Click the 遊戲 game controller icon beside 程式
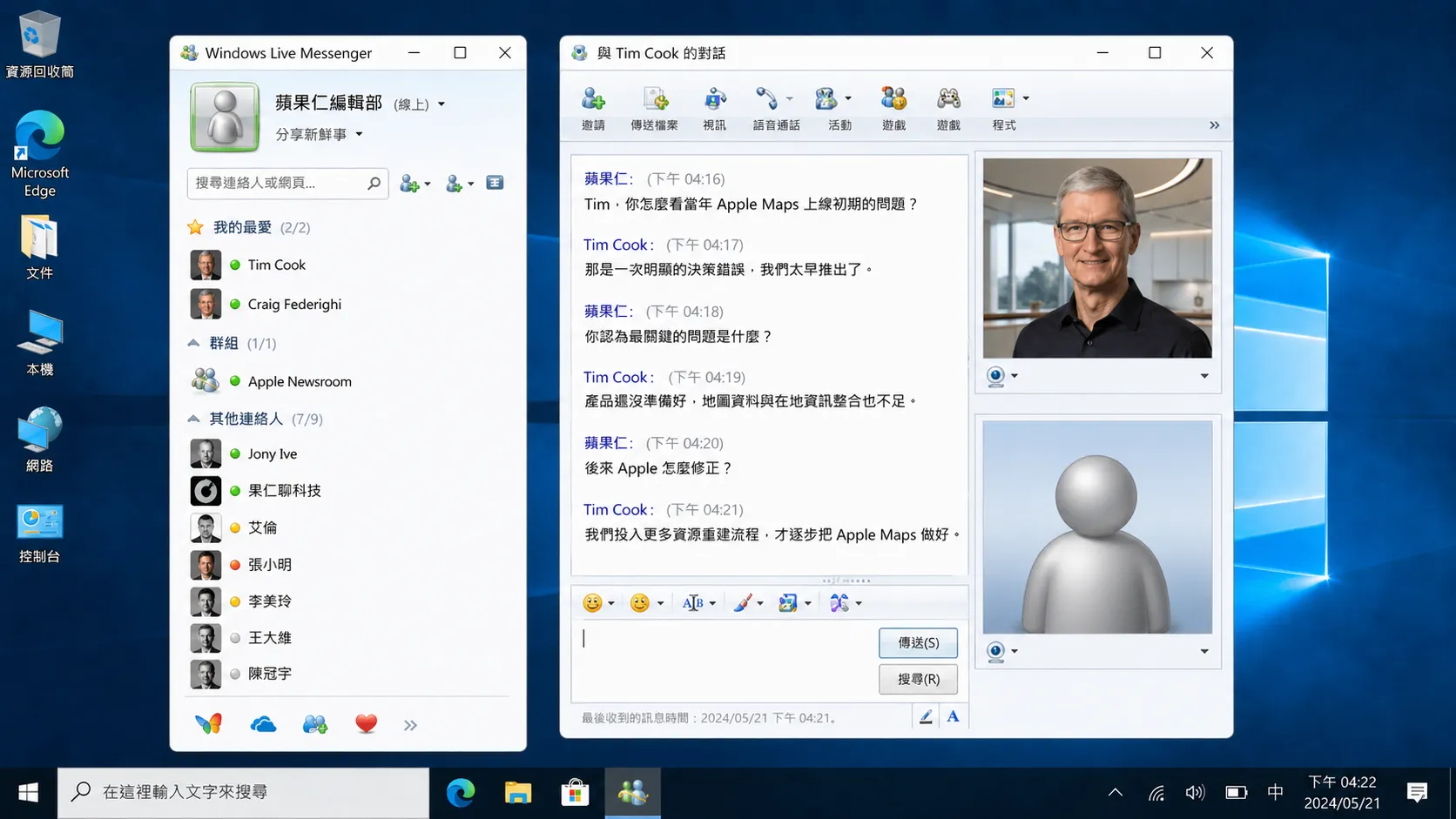Viewport: 1456px width, 819px height. tap(948, 99)
